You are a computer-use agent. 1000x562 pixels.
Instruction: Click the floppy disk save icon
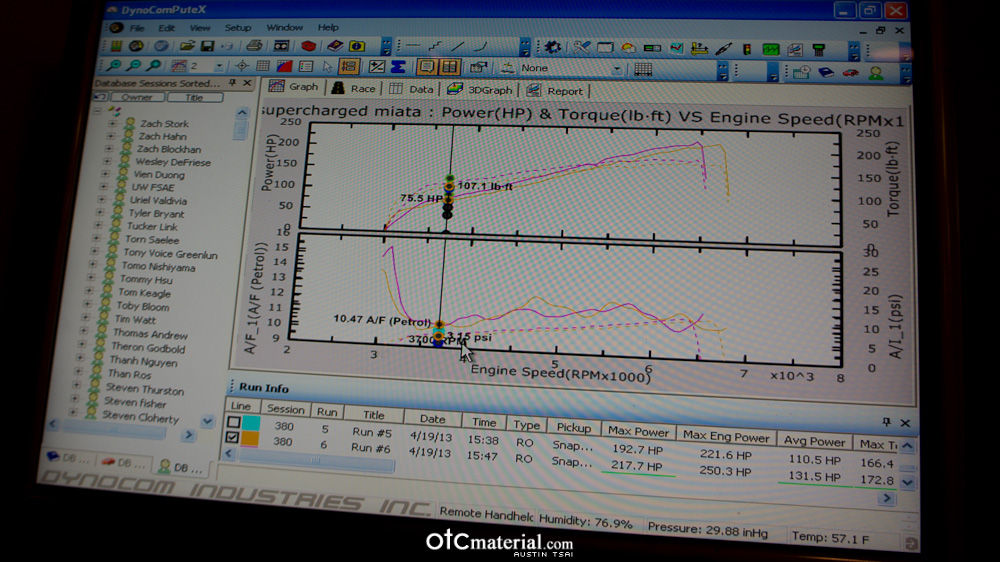[x=207, y=46]
